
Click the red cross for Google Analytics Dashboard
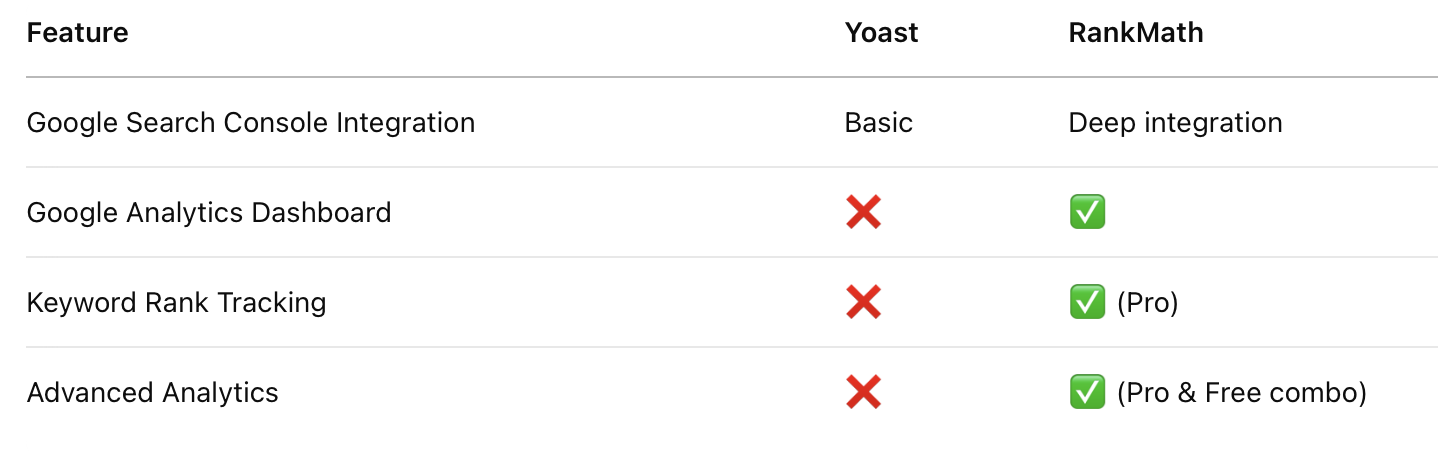[863, 212]
